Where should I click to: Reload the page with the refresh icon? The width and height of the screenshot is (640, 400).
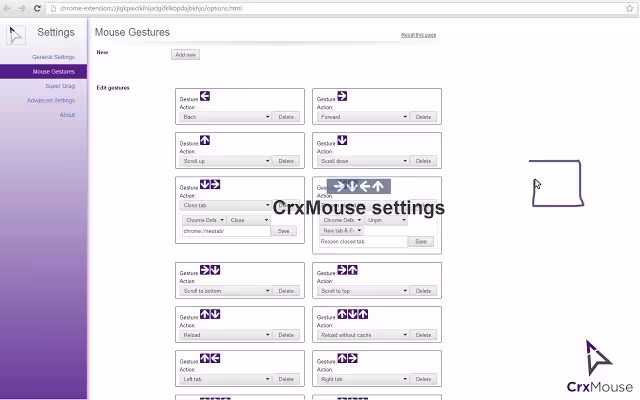tap(37, 8)
